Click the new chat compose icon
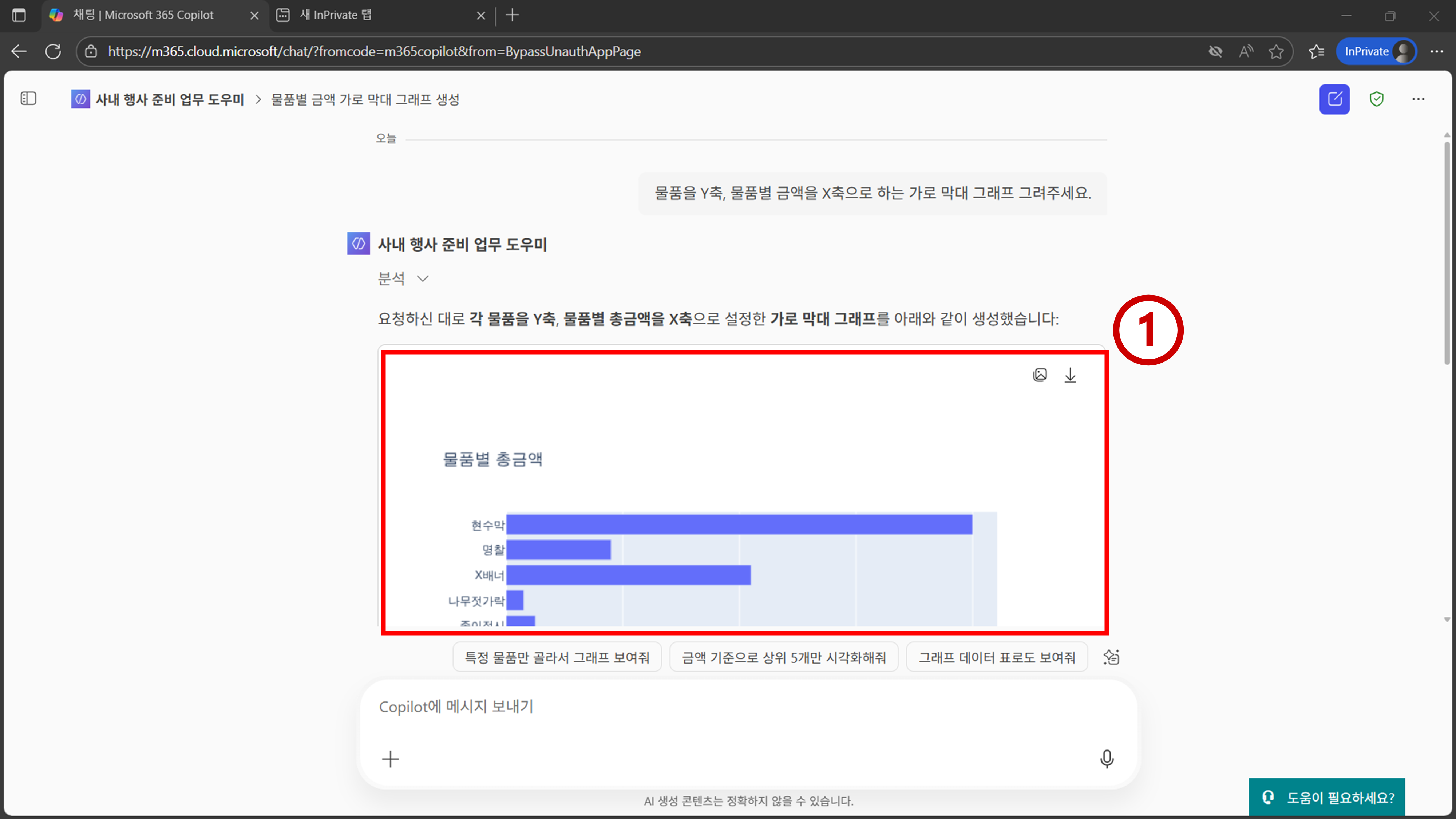1456x819 pixels. [1334, 99]
